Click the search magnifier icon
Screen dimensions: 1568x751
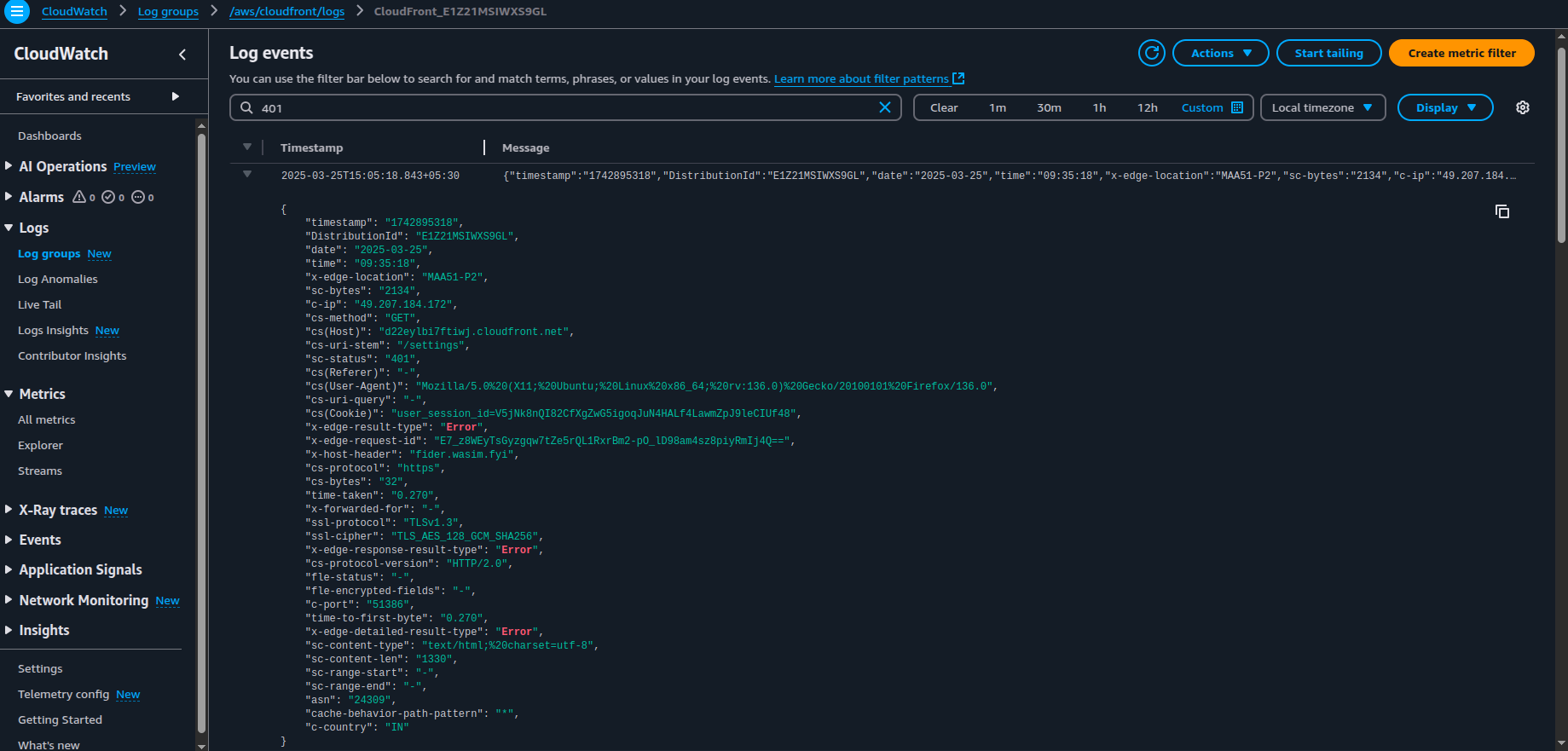[246, 107]
